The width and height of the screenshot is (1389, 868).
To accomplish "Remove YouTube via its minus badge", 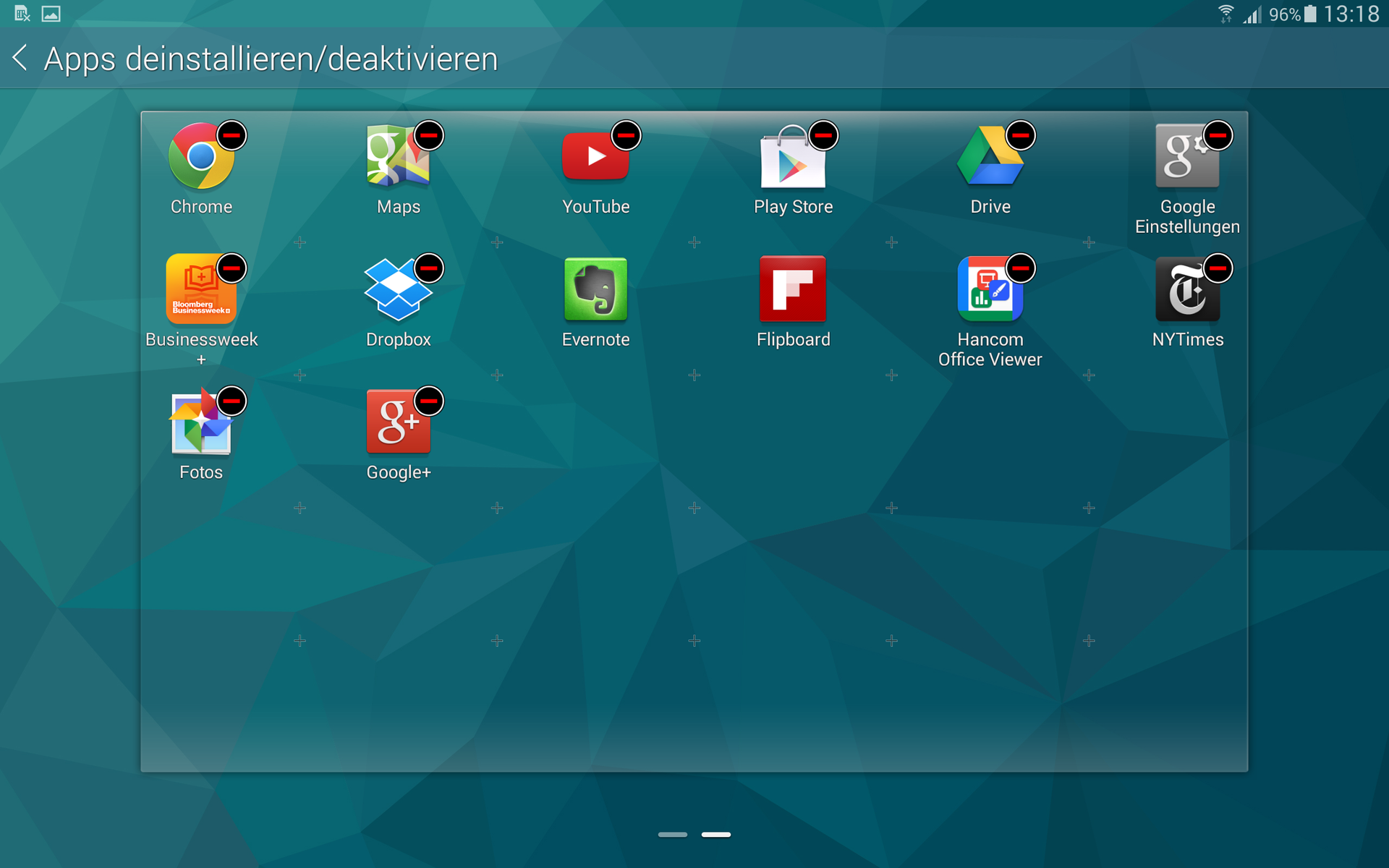I will click(x=626, y=135).
